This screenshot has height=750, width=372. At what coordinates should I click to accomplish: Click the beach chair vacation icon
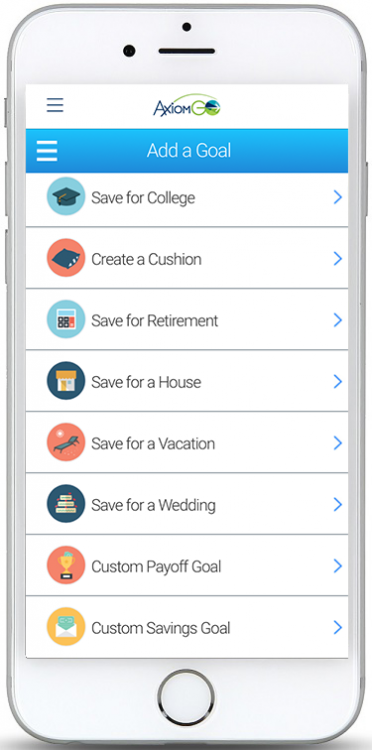66,442
